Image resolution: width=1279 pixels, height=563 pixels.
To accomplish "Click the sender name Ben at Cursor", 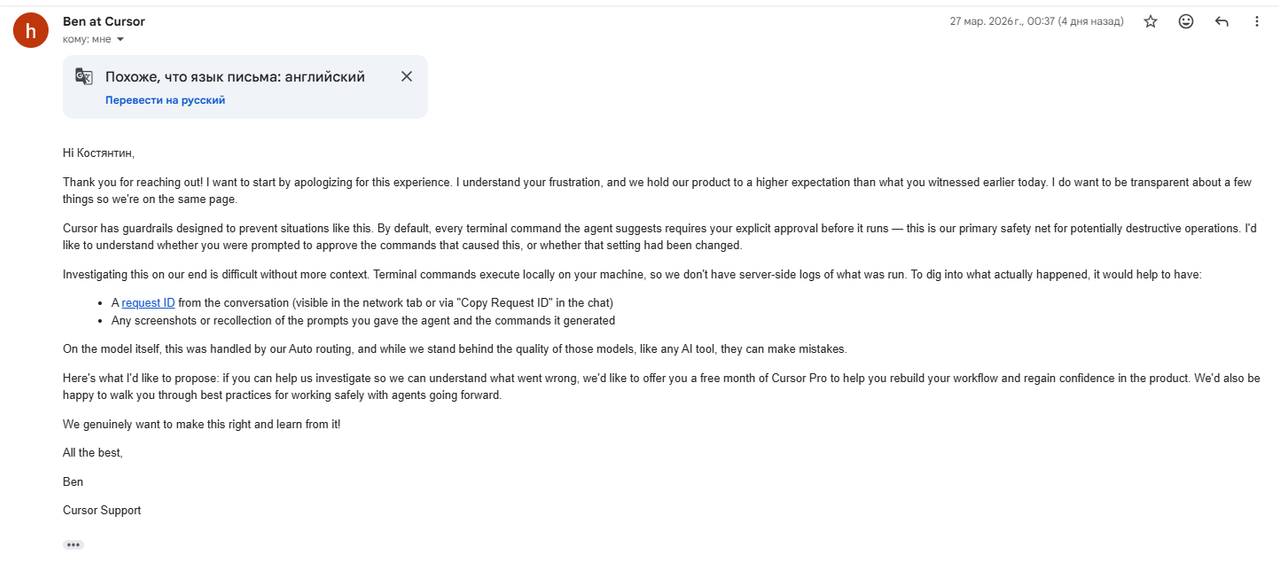I will pos(104,21).
